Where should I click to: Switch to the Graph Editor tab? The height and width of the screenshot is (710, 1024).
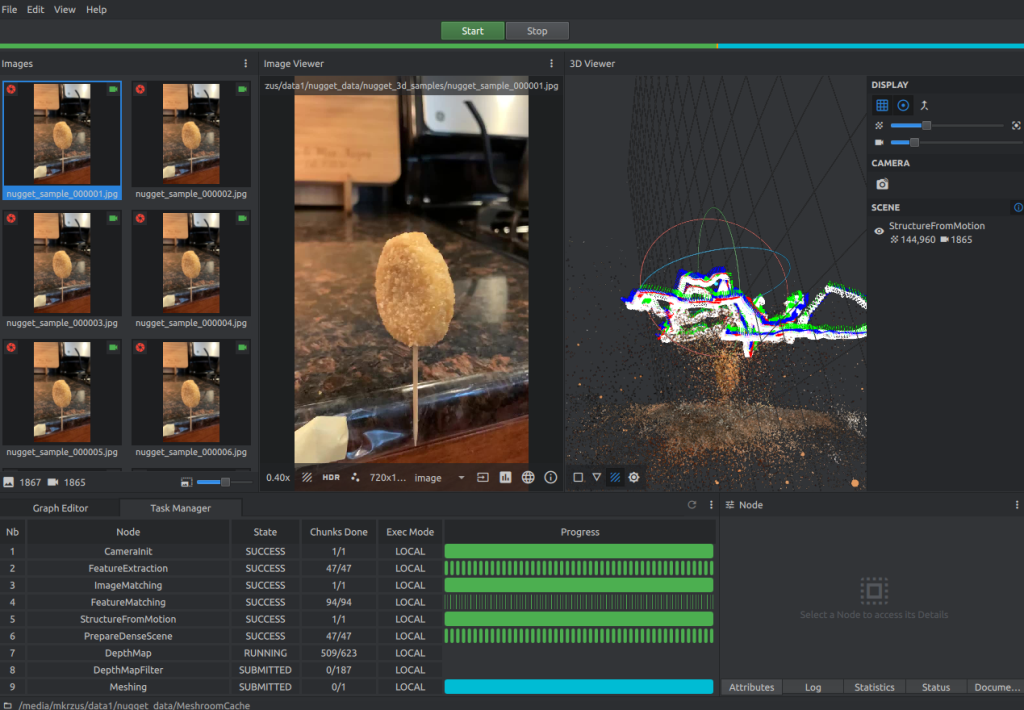[x=61, y=508]
